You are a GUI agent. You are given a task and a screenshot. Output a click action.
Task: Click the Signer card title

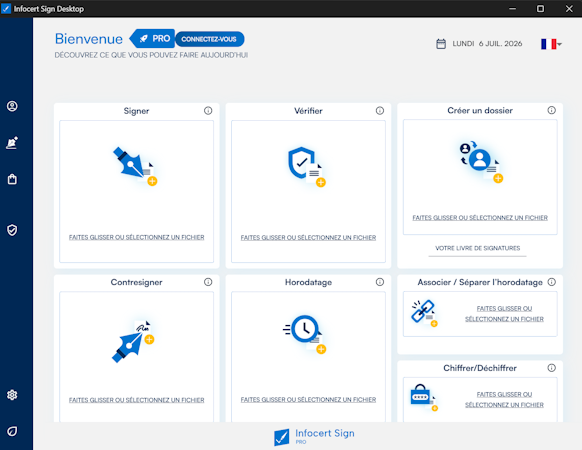point(136,111)
